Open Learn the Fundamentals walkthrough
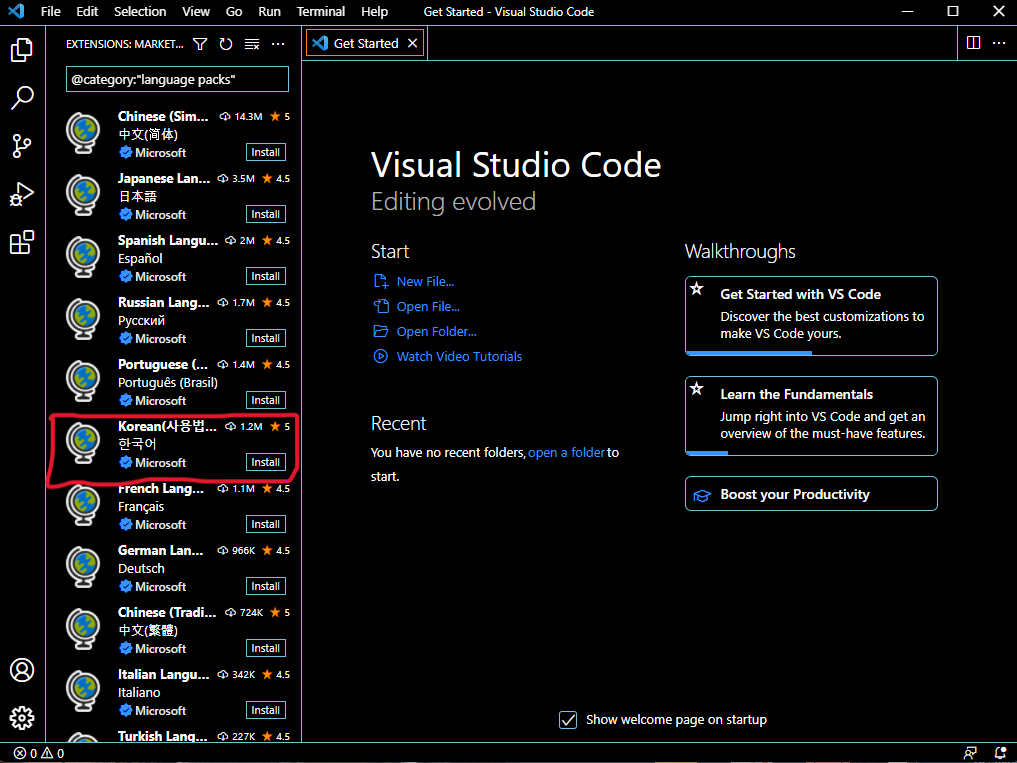The width and height of the screenshot is (1017, 763). [x=811, y=416]
